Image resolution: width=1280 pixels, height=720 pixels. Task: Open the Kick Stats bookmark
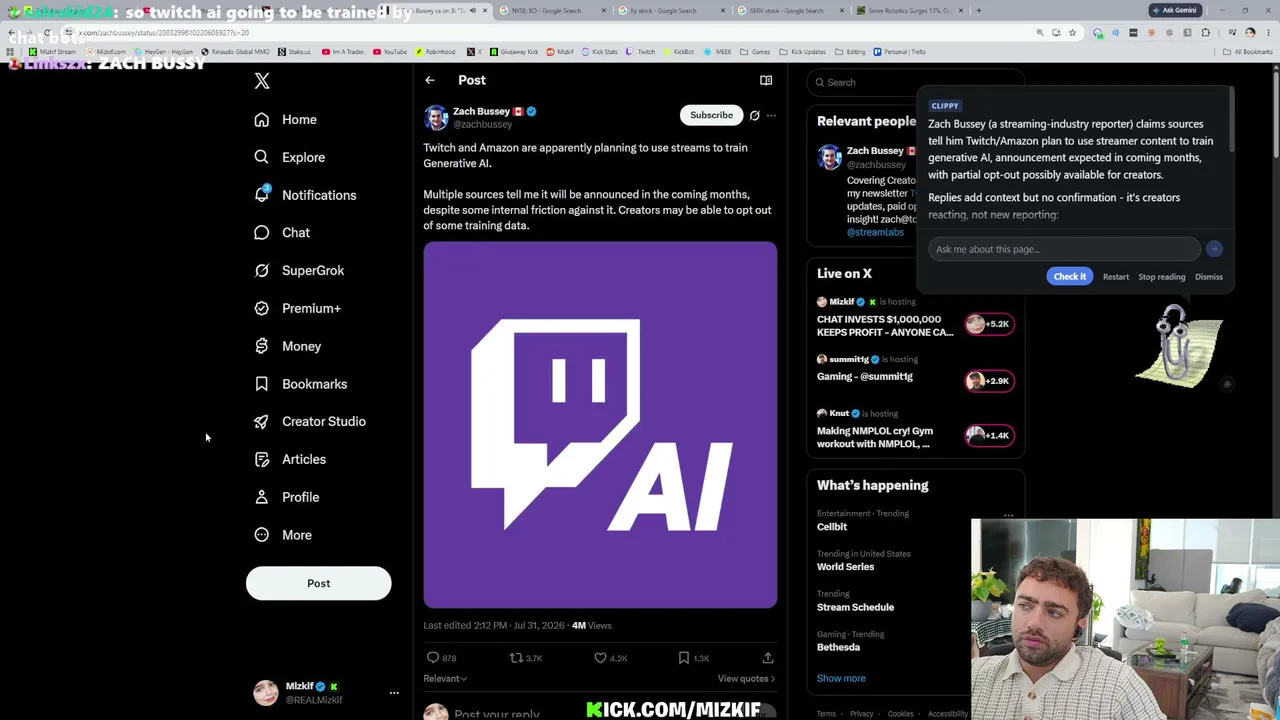(x=599, y=52)
